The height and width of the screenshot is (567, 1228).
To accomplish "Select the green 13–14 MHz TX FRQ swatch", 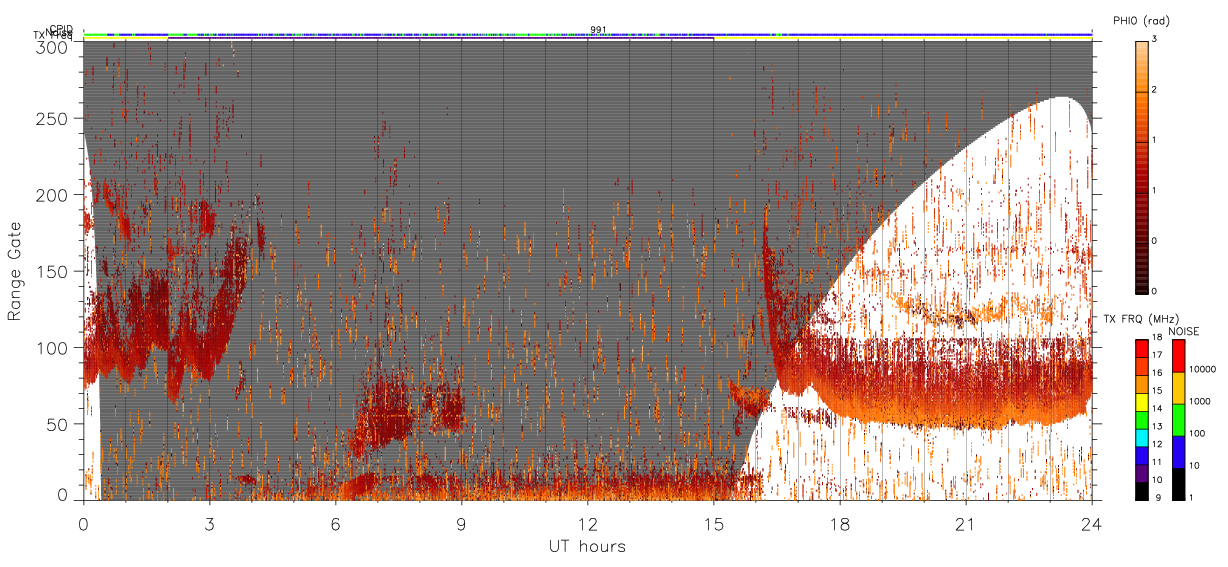I will (x=1141, y=419).
